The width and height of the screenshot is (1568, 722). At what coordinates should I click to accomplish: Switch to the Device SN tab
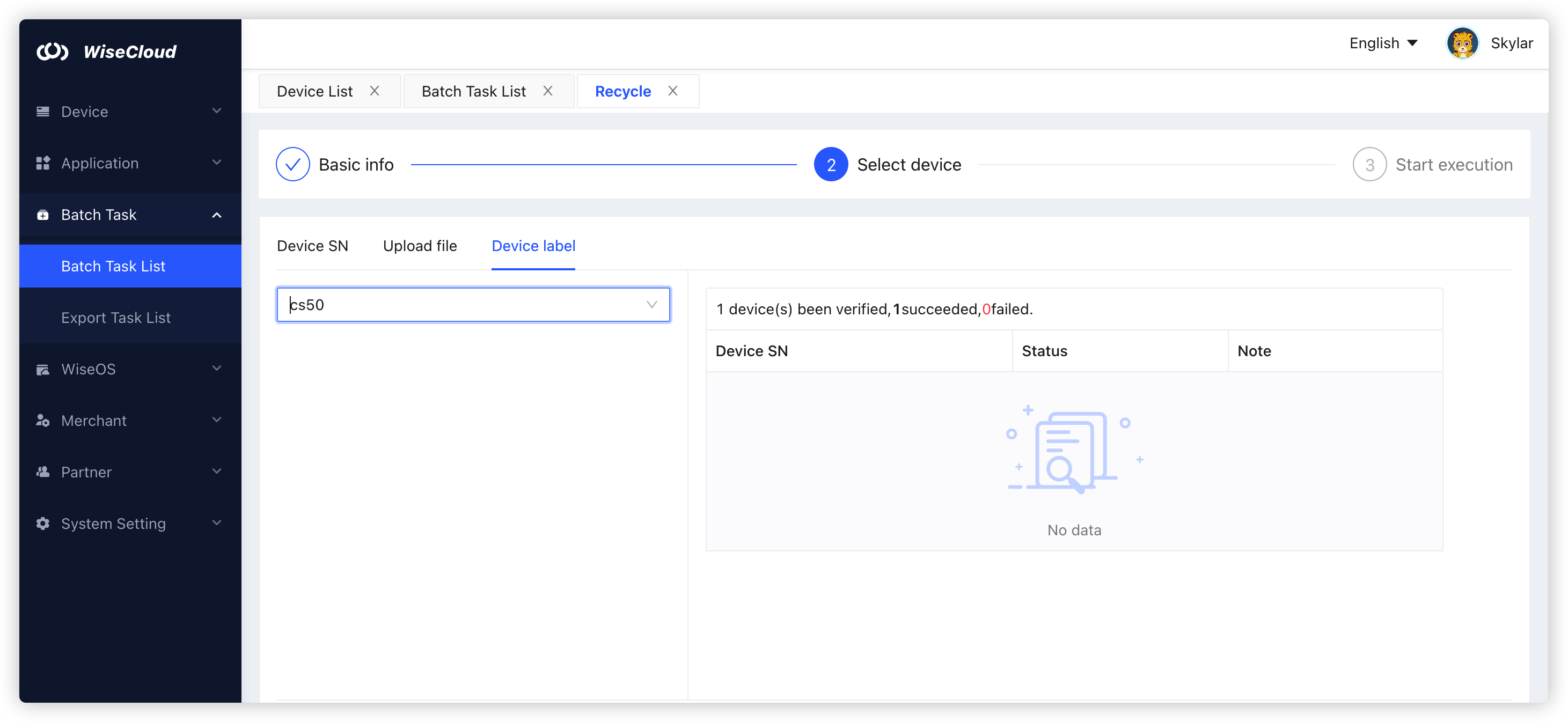coord(312,246)
